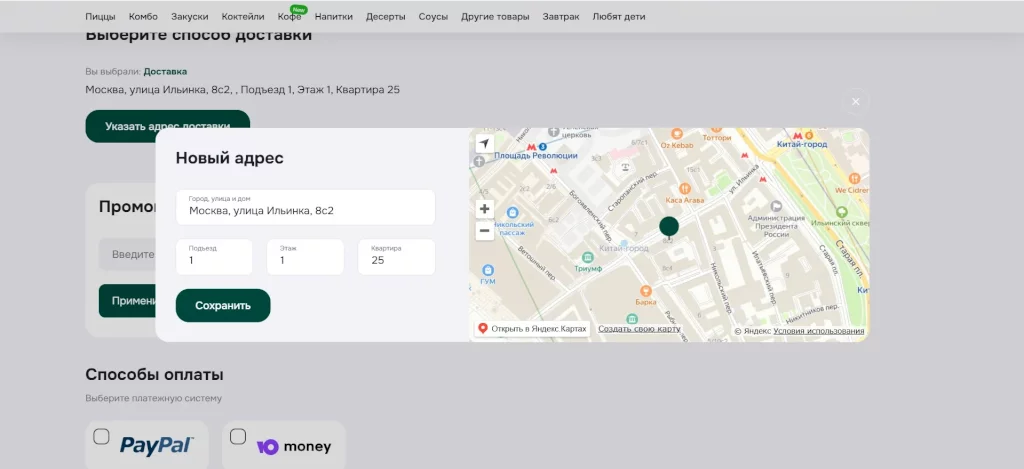
Task: Click the Китай-город metro icon at top right
Action: tap(797, 135)
